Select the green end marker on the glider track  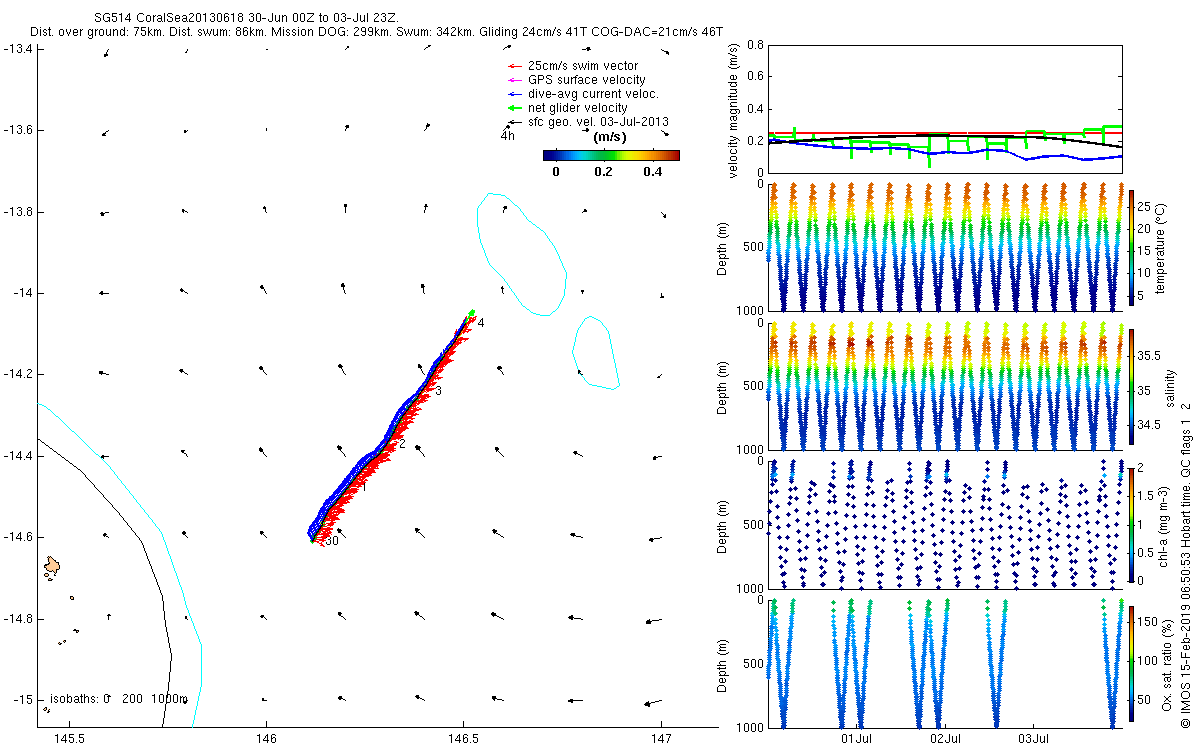(x=472, y=313)
